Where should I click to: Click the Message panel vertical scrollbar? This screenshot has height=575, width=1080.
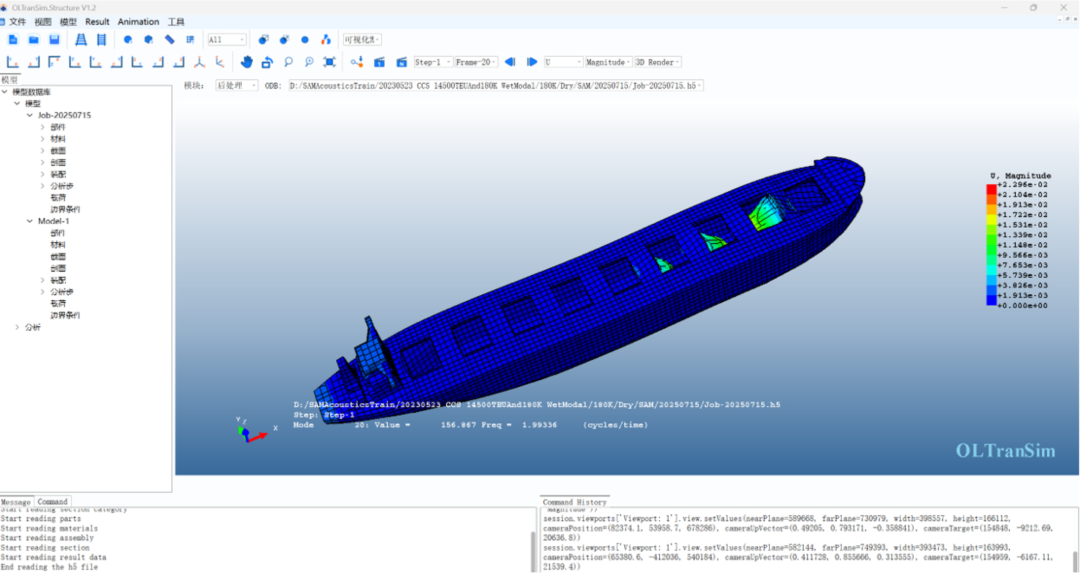[533, 550]
